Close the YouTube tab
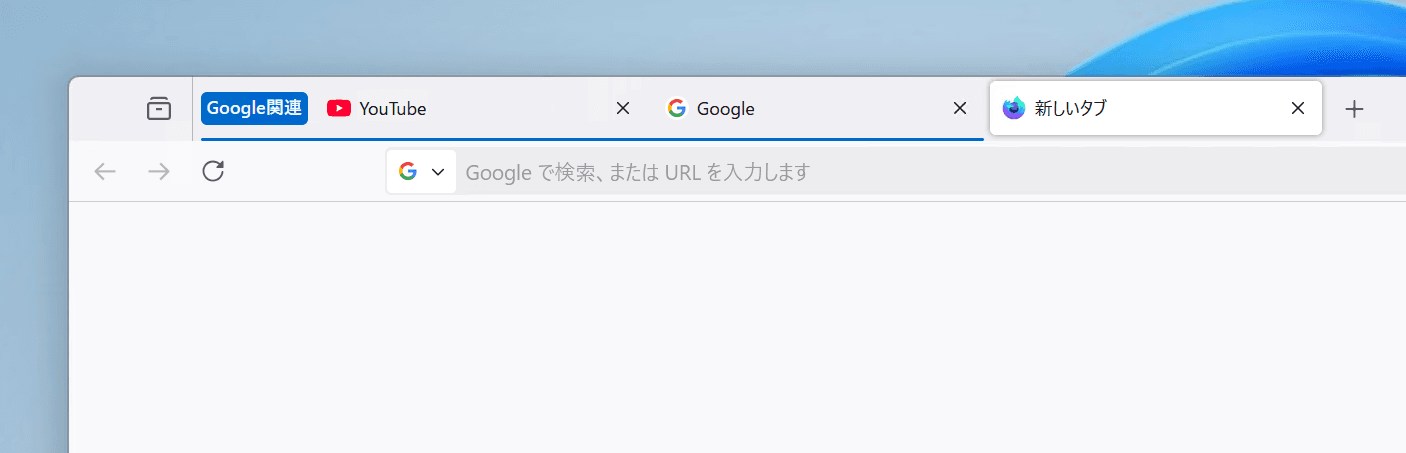This screenshot has height=453, width=1406. 622,108
